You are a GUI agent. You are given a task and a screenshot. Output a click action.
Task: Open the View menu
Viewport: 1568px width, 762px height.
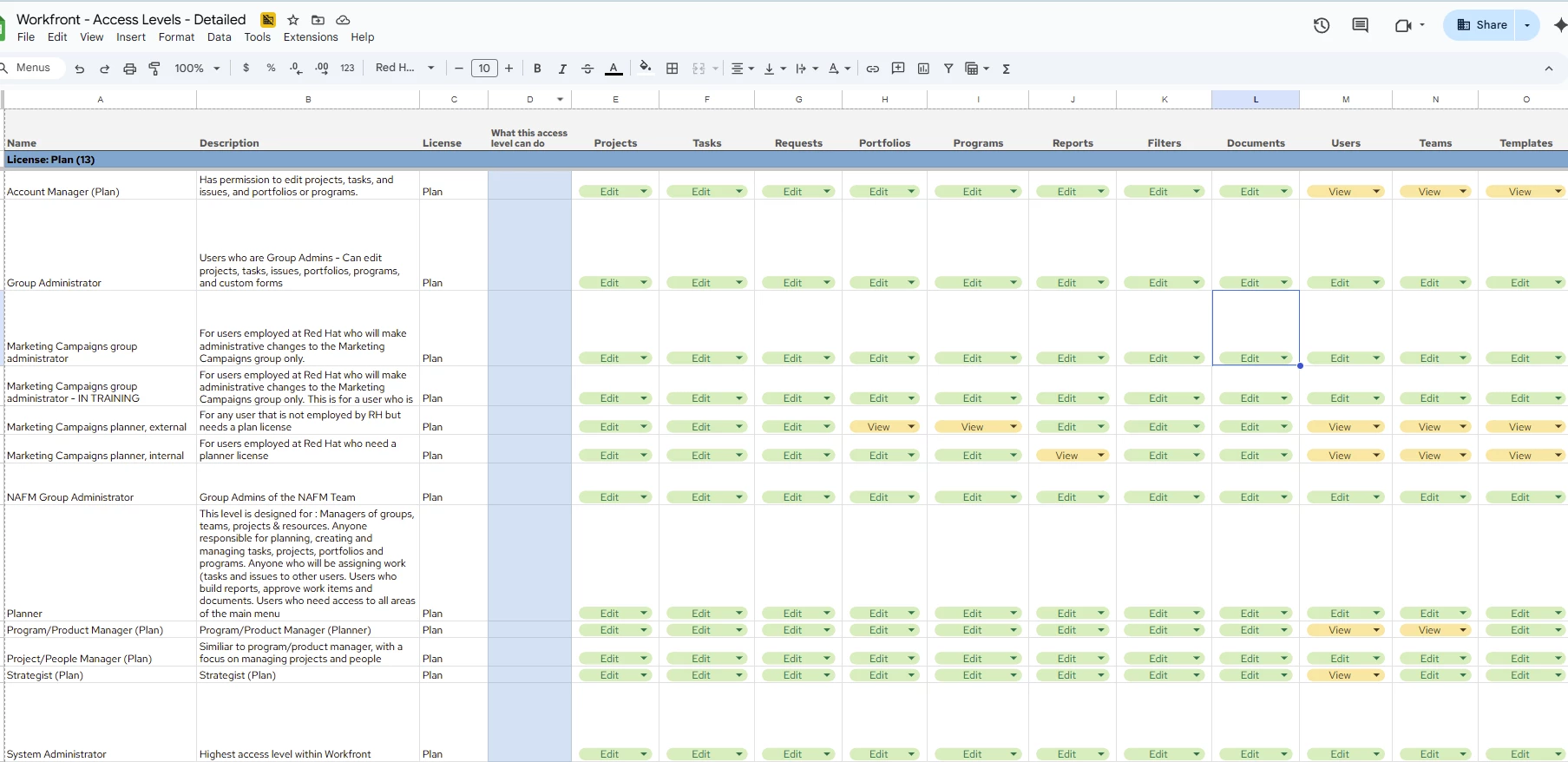[91, 37]
